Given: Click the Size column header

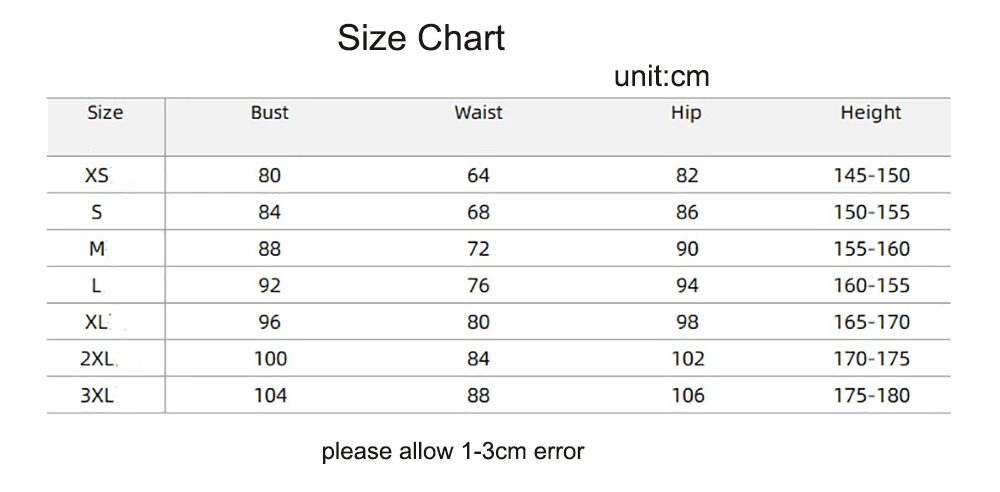Looking at the screenshot, I should tap(105, 113).
